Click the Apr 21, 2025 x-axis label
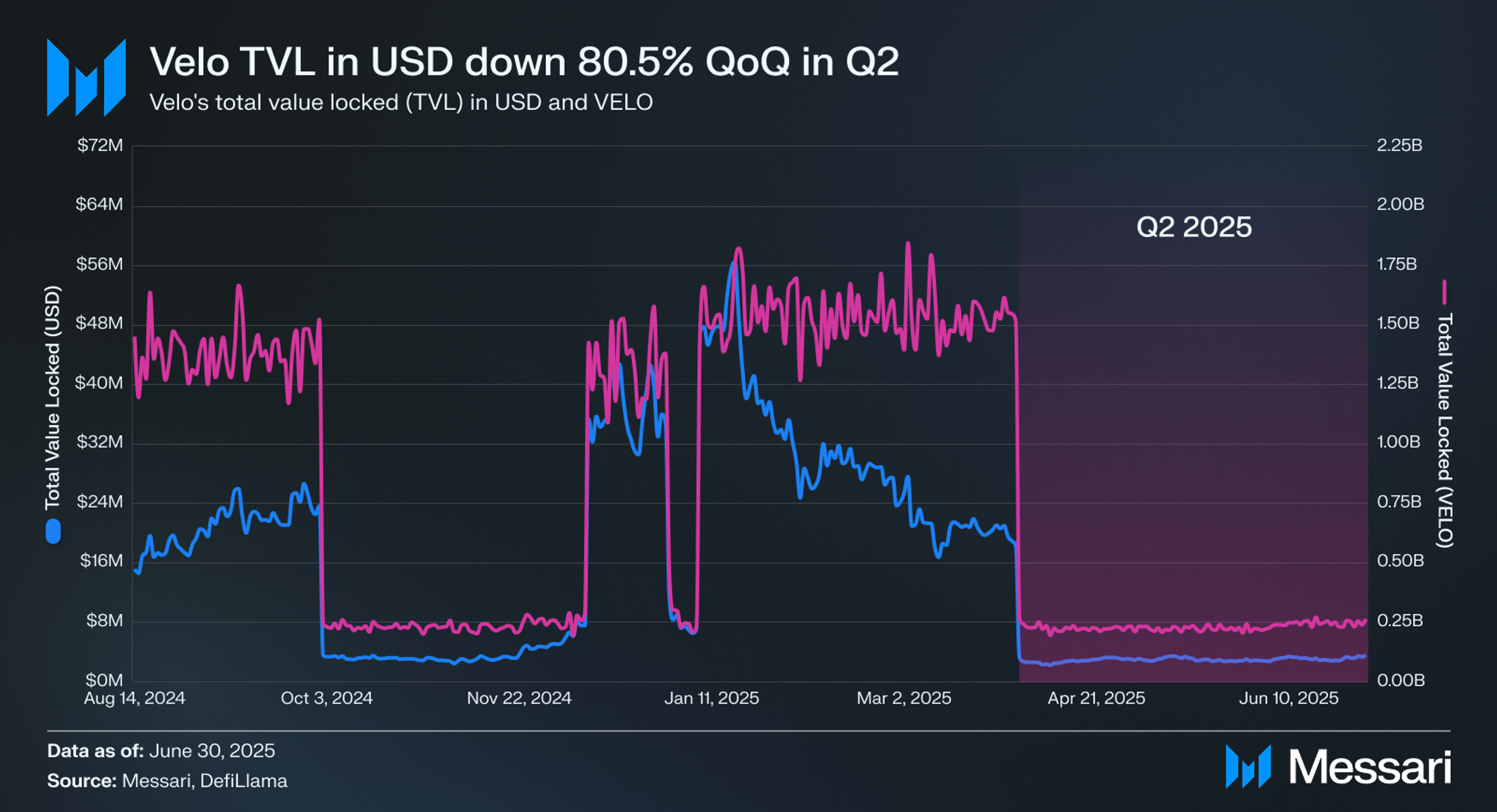This screenshot has height=812, width=1497. point(1096,698)
